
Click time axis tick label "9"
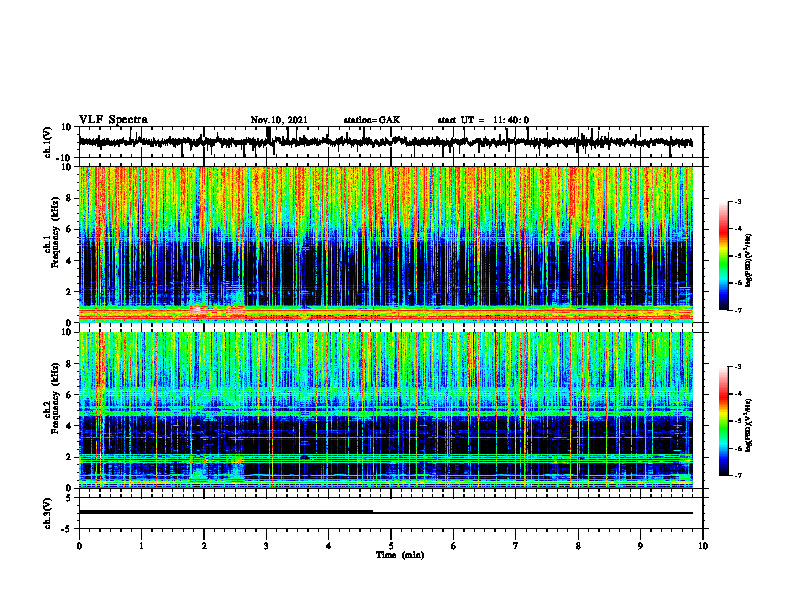(640, 546)
